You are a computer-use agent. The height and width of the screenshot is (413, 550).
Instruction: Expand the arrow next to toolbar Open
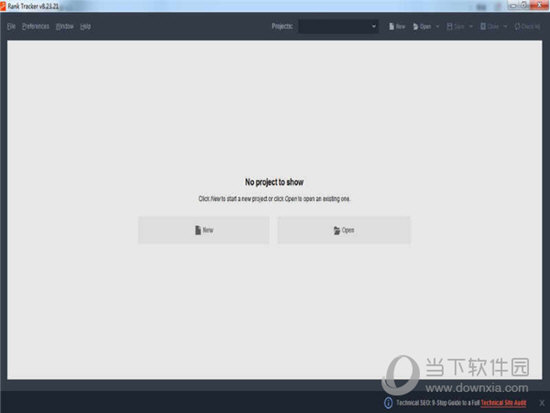(x=437, y=27)
